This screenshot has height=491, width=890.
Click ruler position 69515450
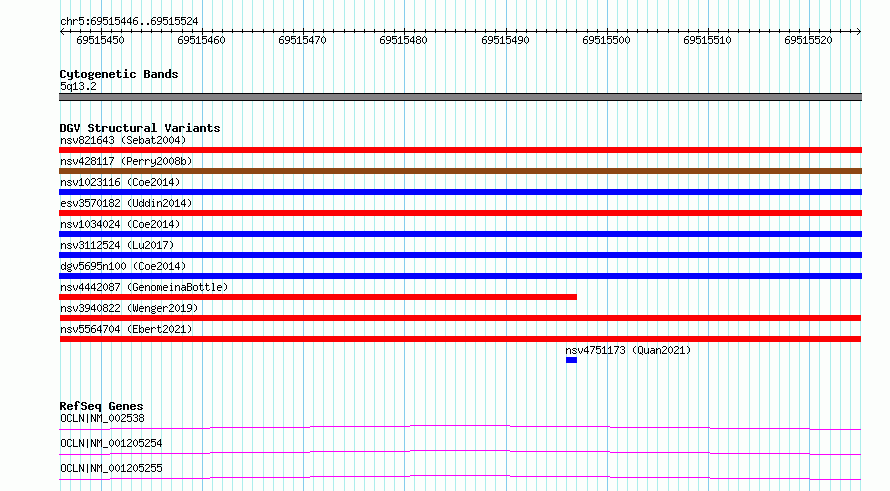(x=100, y=40)
